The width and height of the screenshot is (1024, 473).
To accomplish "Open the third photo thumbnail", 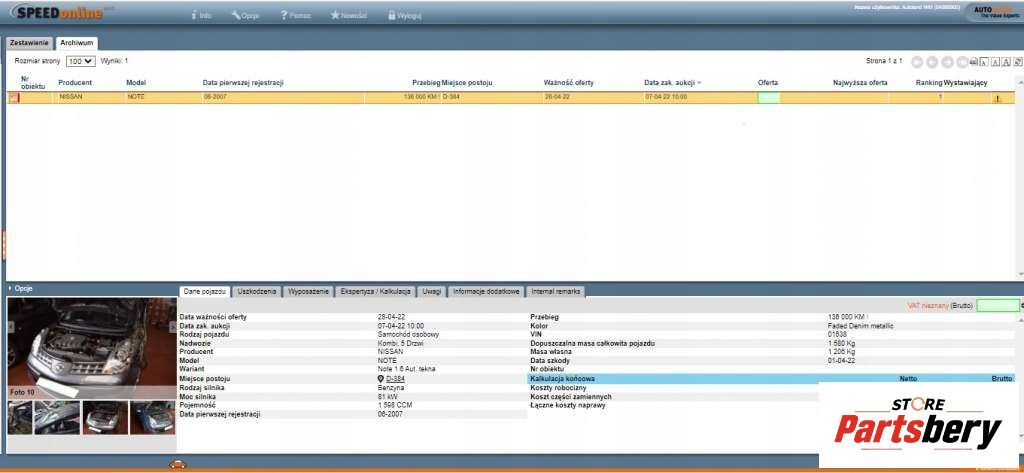I will tap(105, 417).
